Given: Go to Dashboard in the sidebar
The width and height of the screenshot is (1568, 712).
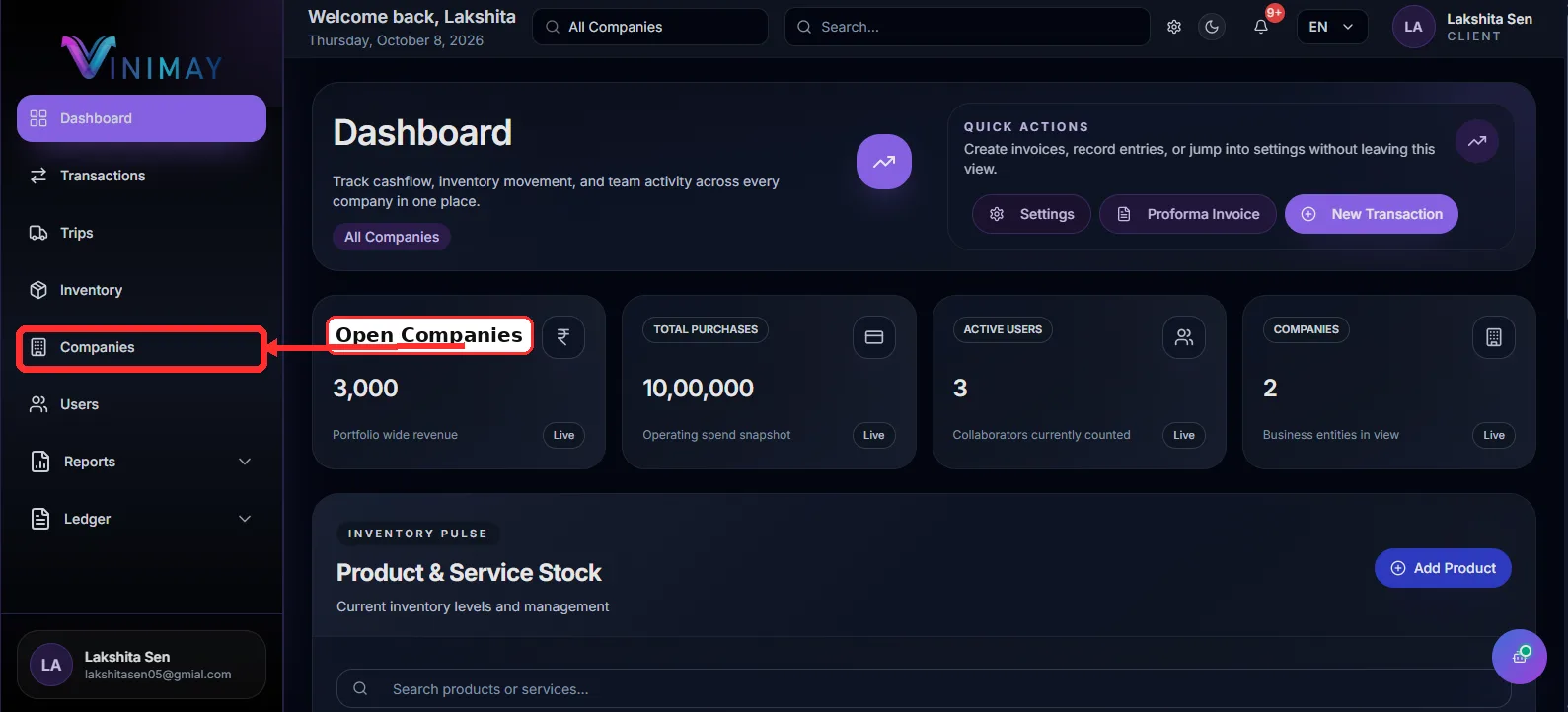Looking at the screenshot, I should coord(142,118).
